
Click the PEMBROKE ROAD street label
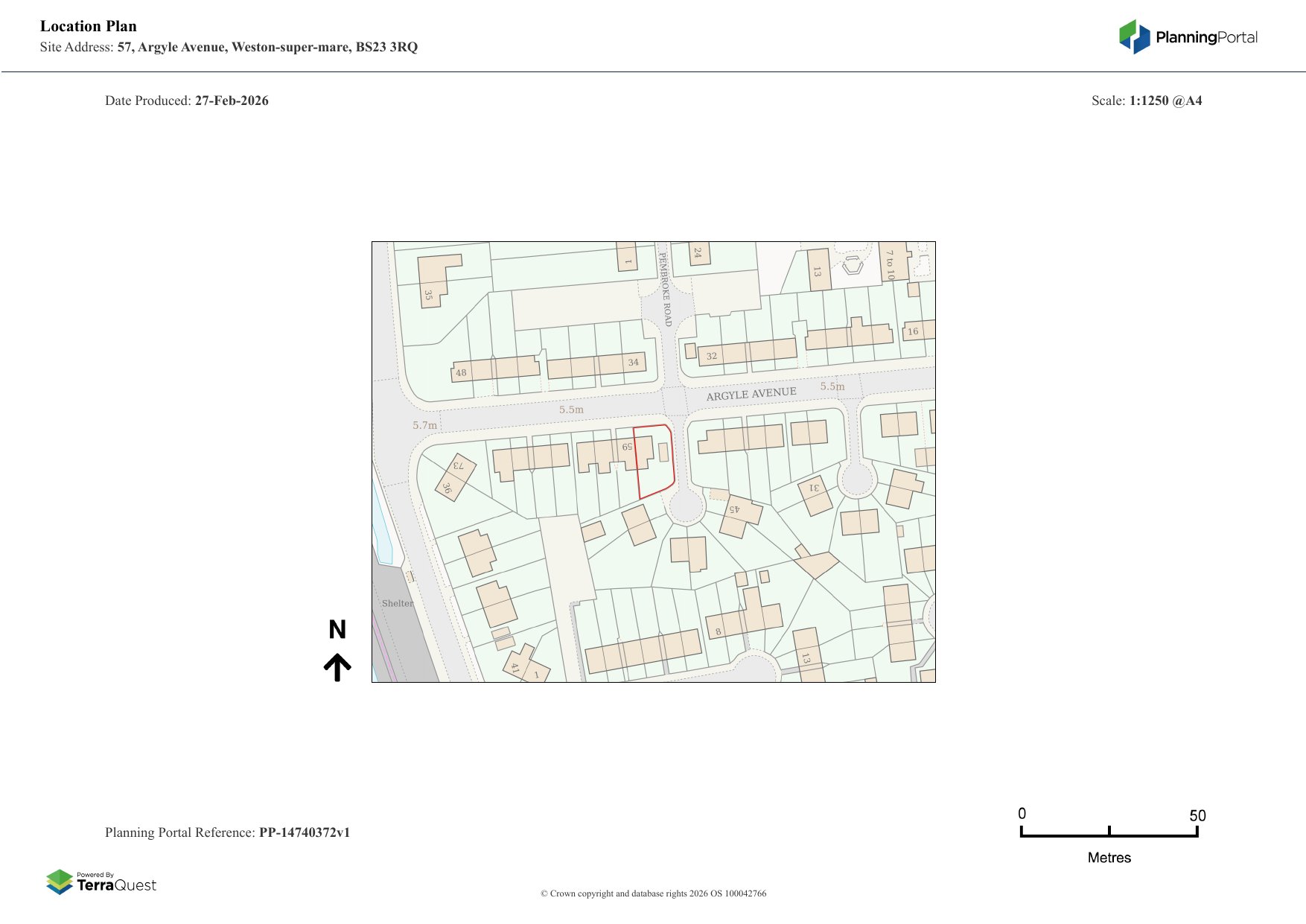click(665, 289)
